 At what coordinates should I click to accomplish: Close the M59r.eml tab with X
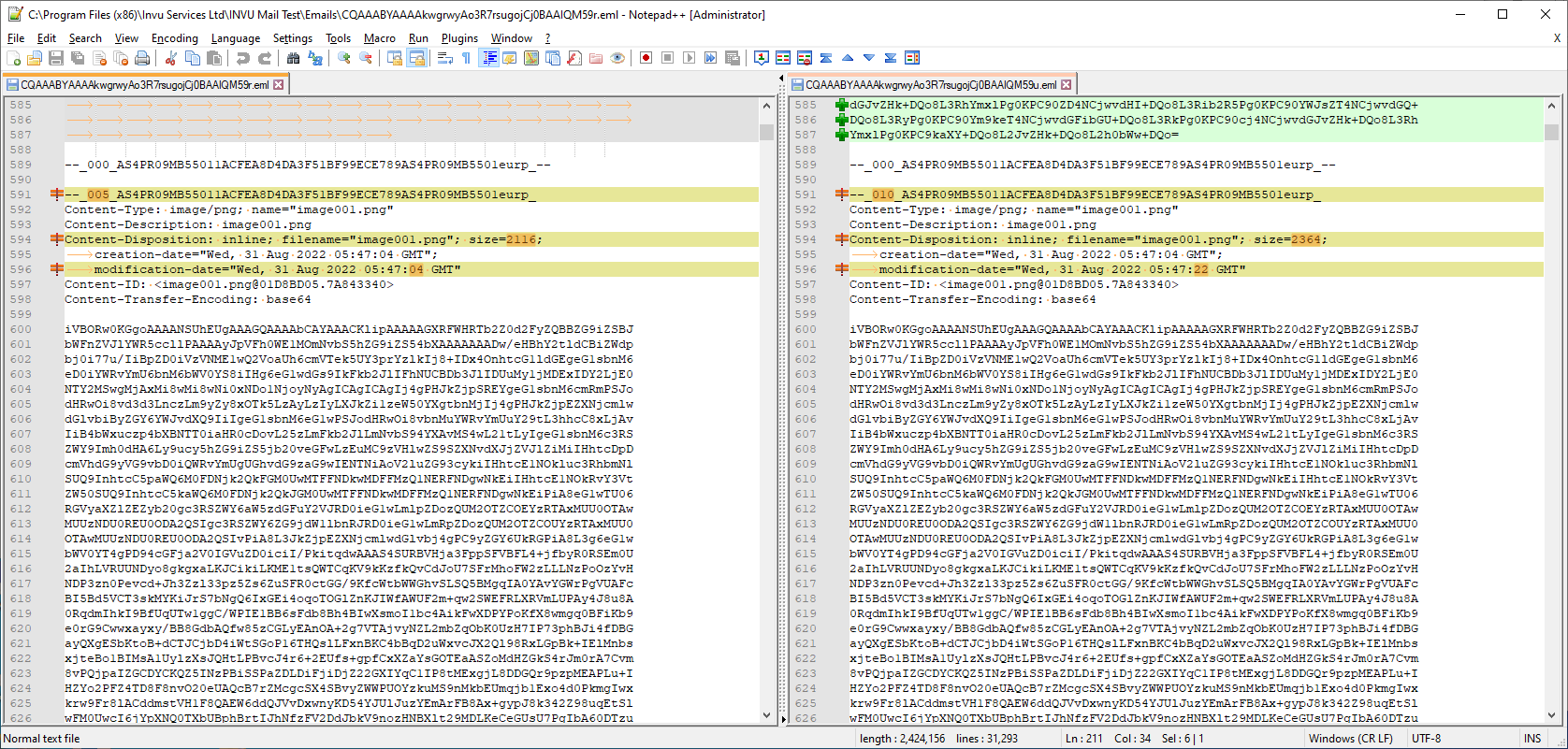(279, 84)
